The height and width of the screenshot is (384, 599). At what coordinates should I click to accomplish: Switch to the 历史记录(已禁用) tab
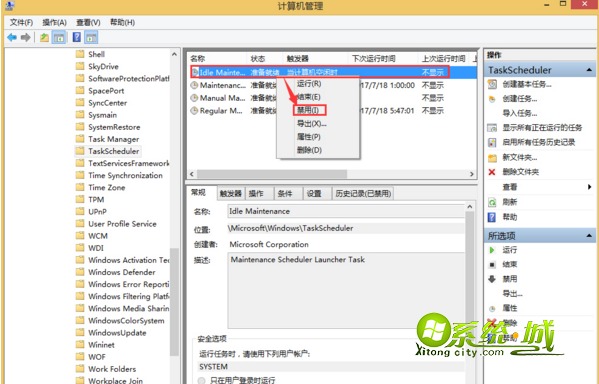click(x=363, y=194)
